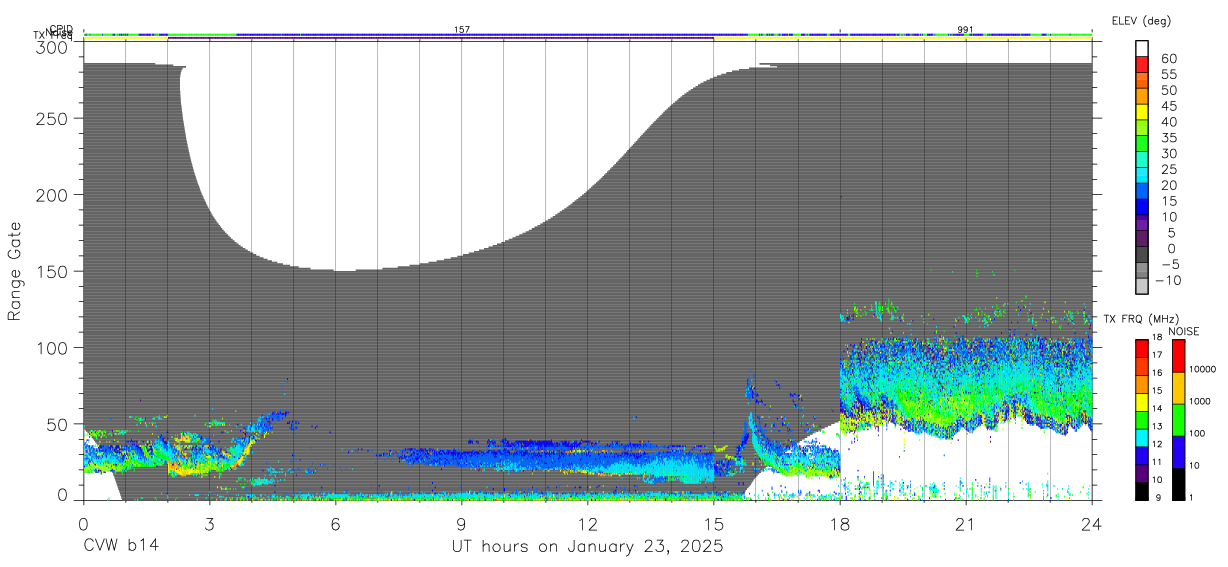Click the '18' tick on UT hours axis
1228x567 pixels.
click(x=840, y=523)
